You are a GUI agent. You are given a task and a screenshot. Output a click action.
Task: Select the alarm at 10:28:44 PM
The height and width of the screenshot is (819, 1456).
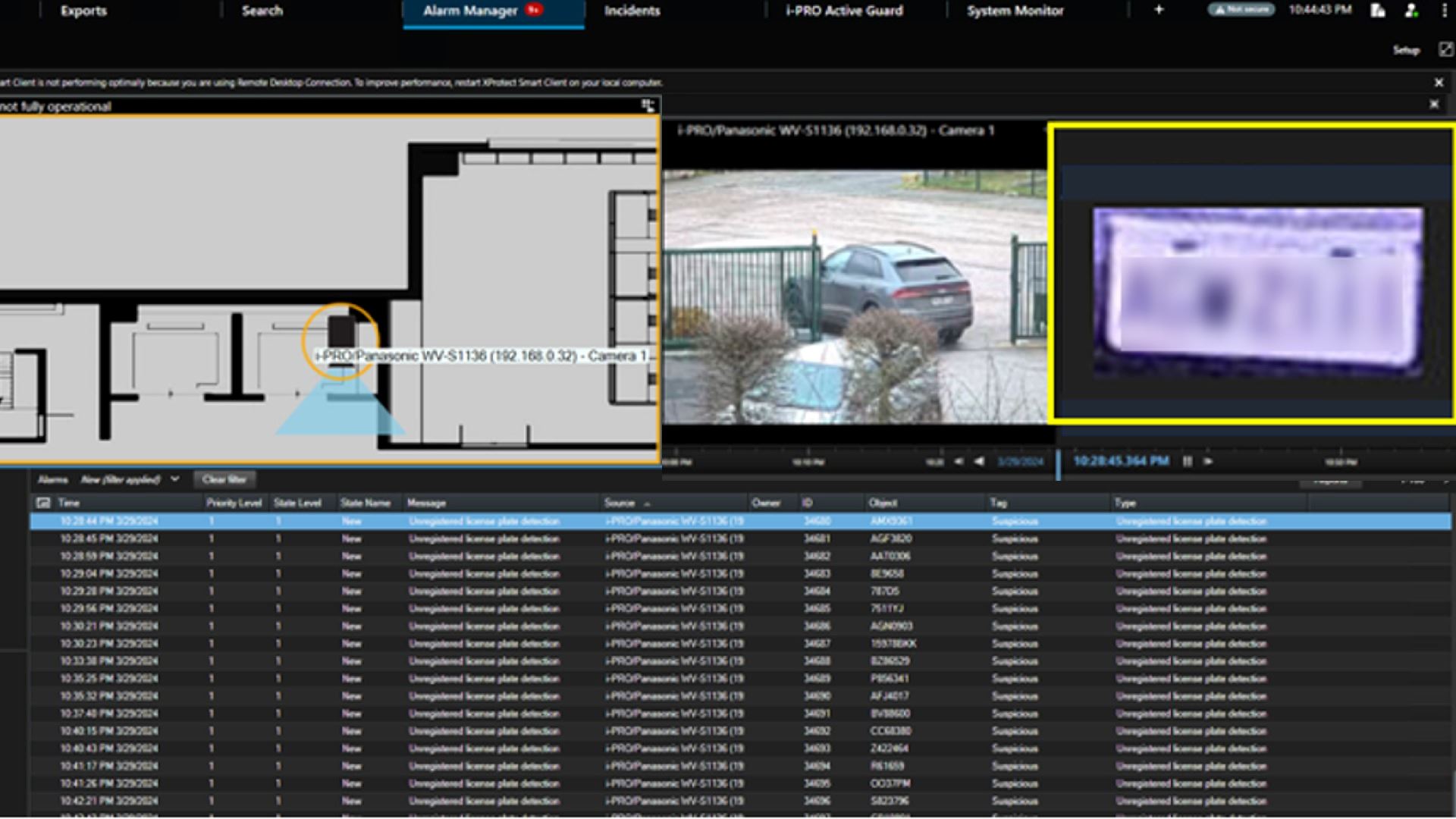[x=741, y=522]
